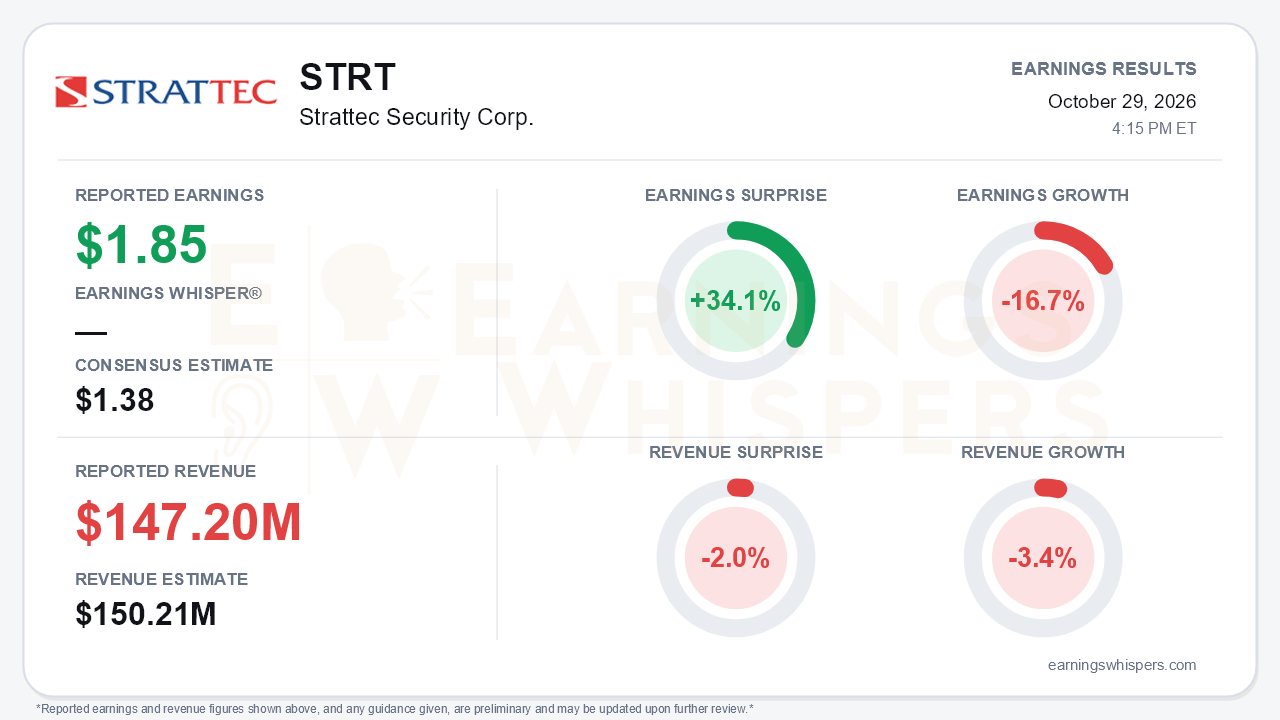Select the October 29, 2026 date
The height and width of the screenshot is (720, 1280).
(1122, 101)
